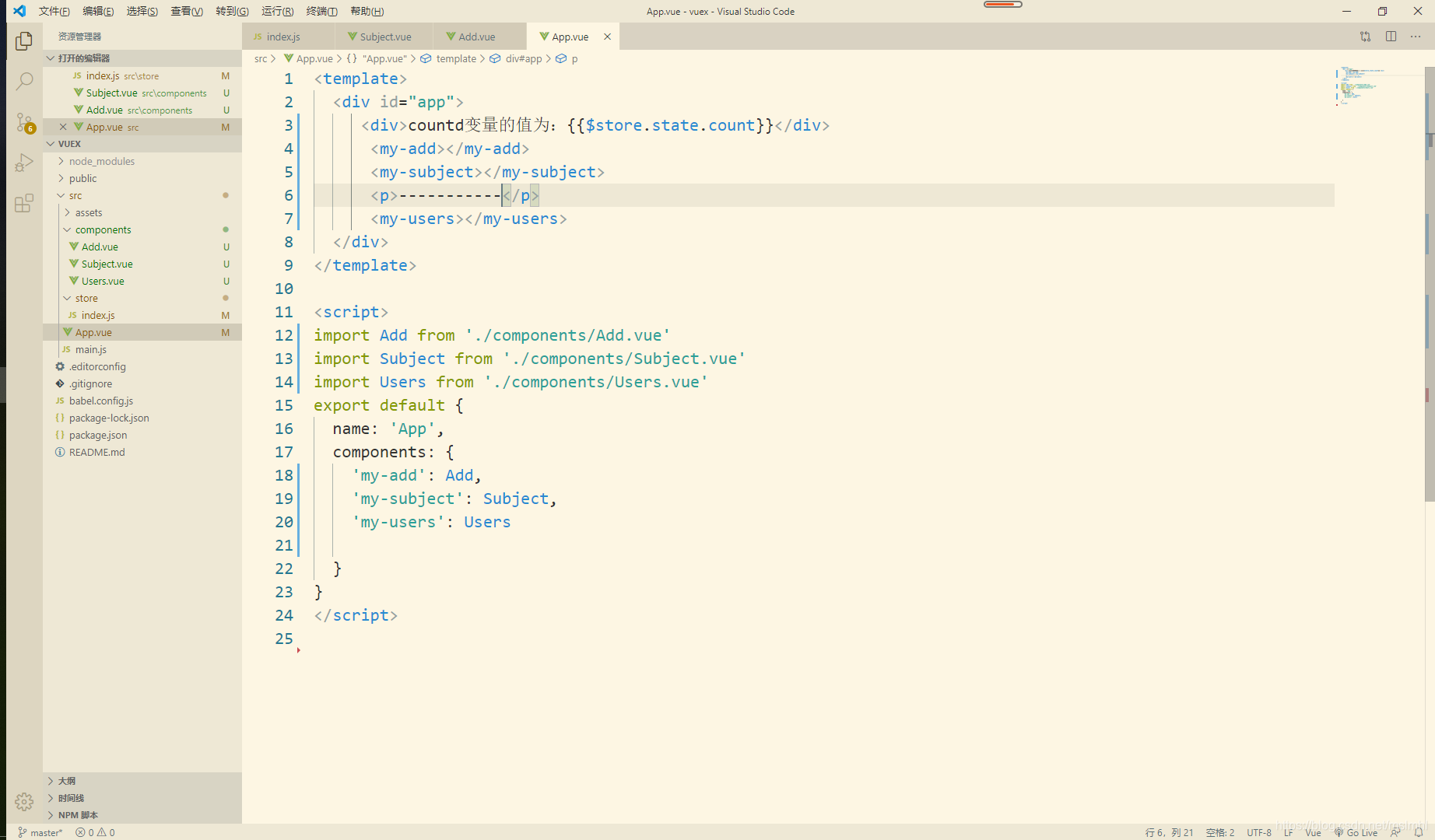Open the Manage gear settings icon
1435x840 pixels.
[24, 802]
